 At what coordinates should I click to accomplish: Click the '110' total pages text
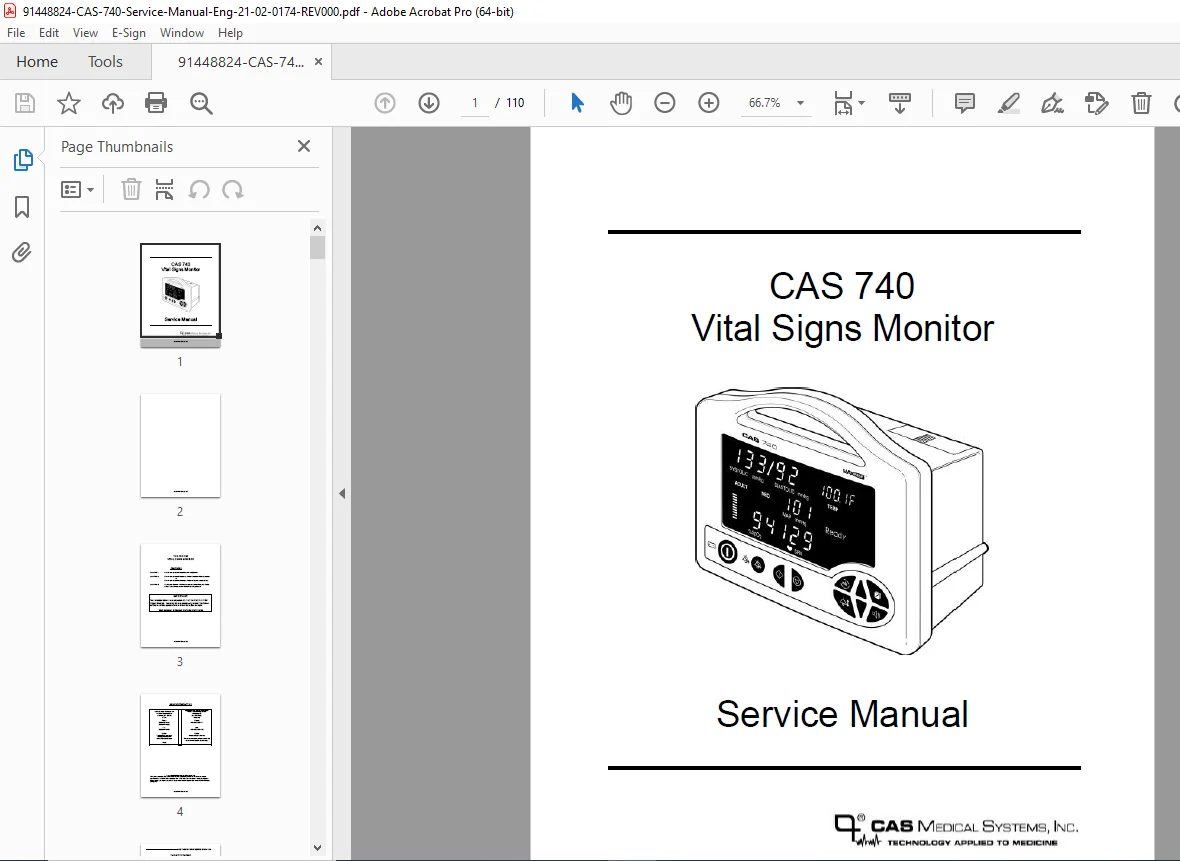(515, 103)
